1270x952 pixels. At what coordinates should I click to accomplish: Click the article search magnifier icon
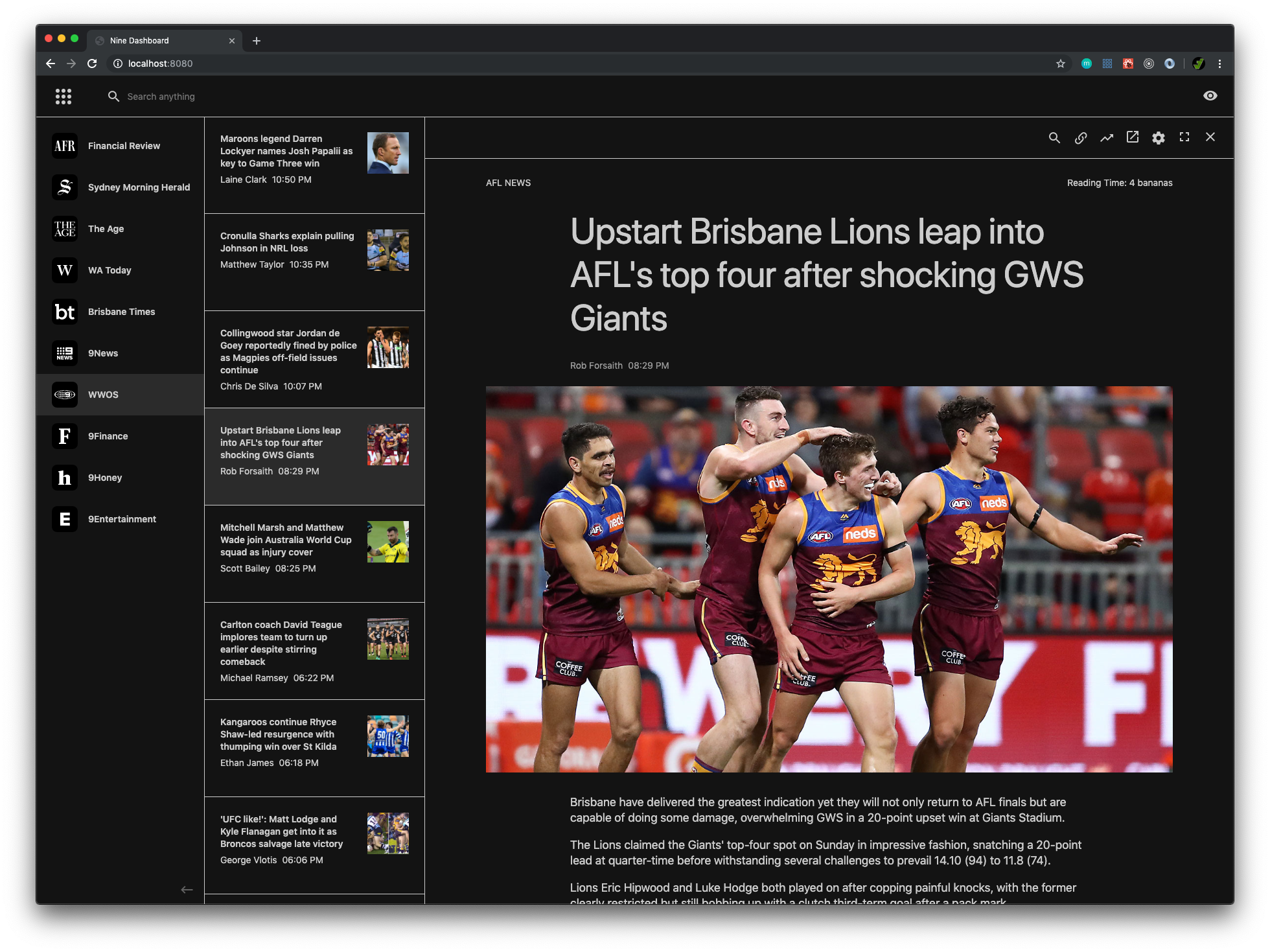coord(1054,137)
